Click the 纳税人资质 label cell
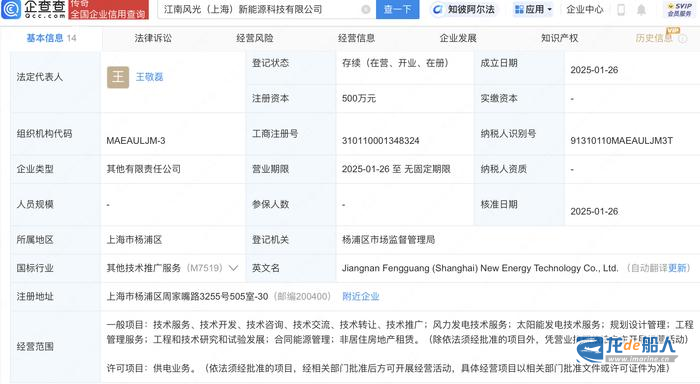700x384 pixels. pyautogui.click(x=519, y=169)
